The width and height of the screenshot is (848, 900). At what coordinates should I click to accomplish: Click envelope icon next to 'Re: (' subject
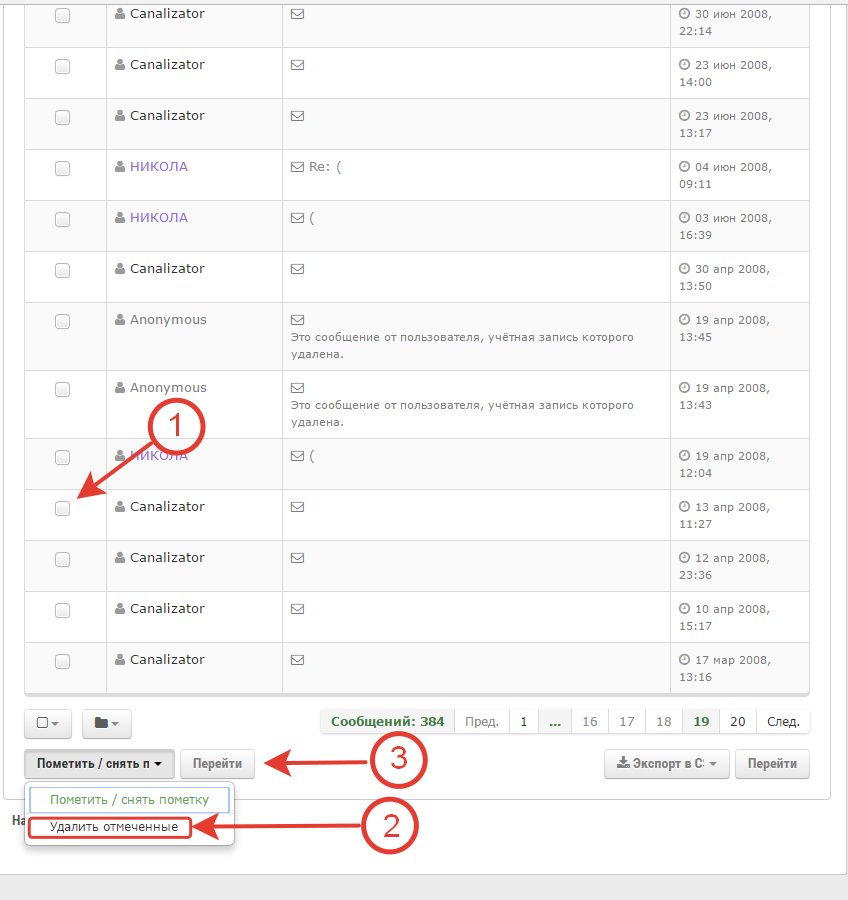[x=297, y=167]
